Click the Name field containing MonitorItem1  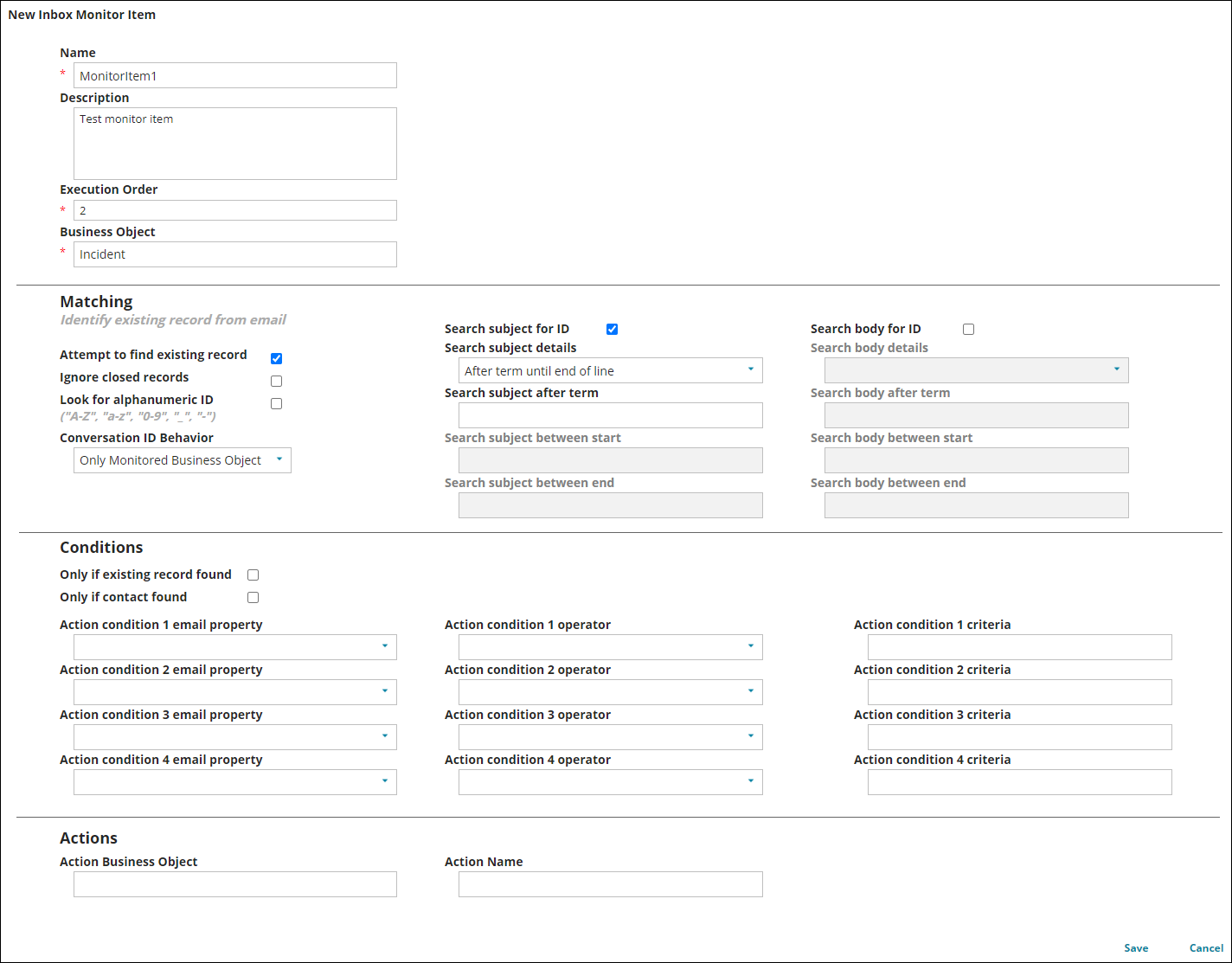point(234,75)
